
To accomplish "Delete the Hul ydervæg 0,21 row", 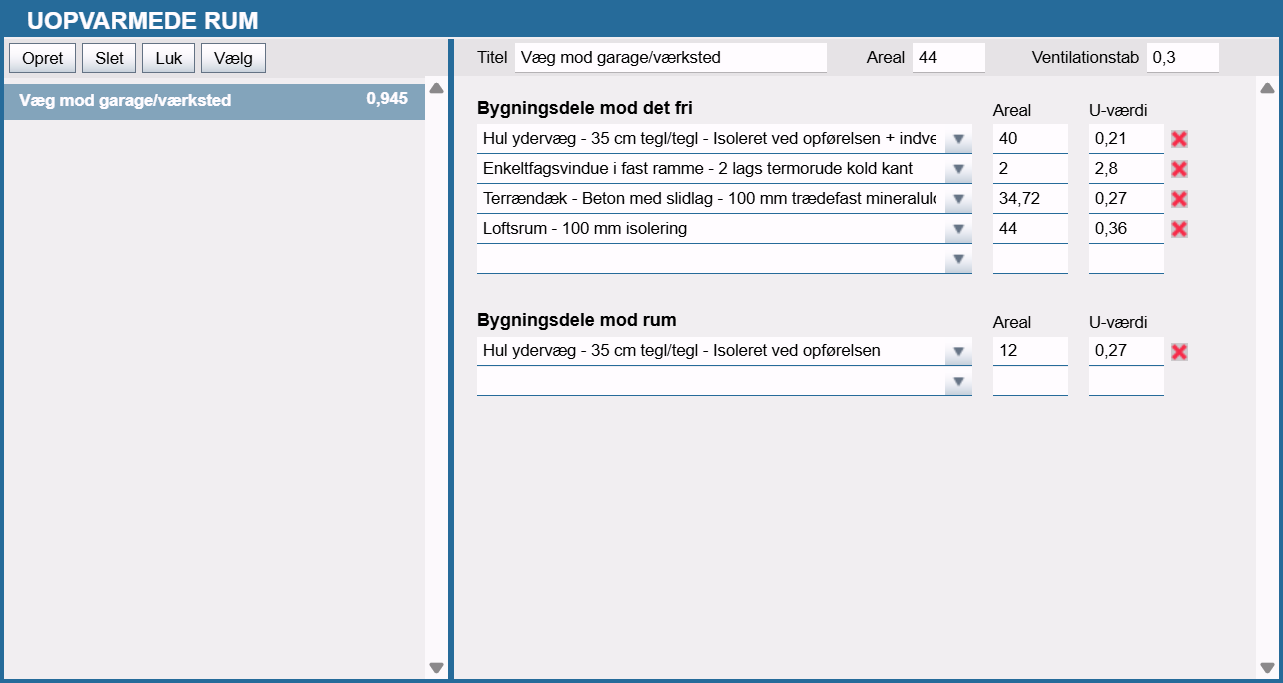I will pyautogui.click(x=1179, y=139).
